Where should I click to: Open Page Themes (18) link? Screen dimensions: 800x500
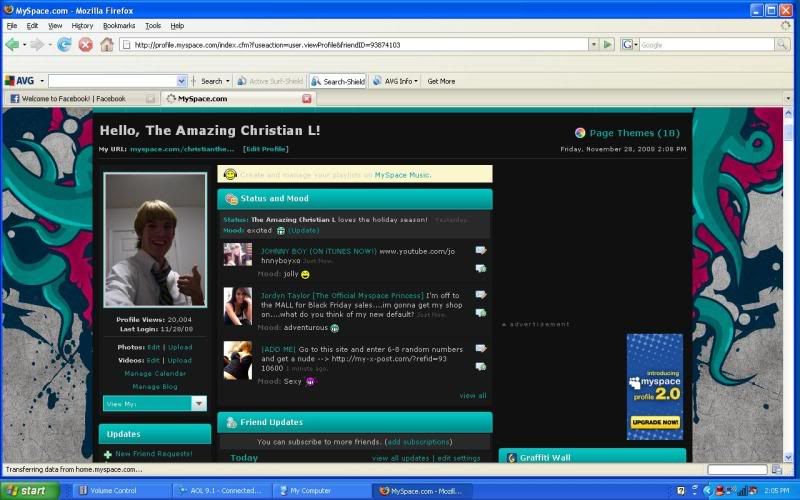click(x=634, y=133)
